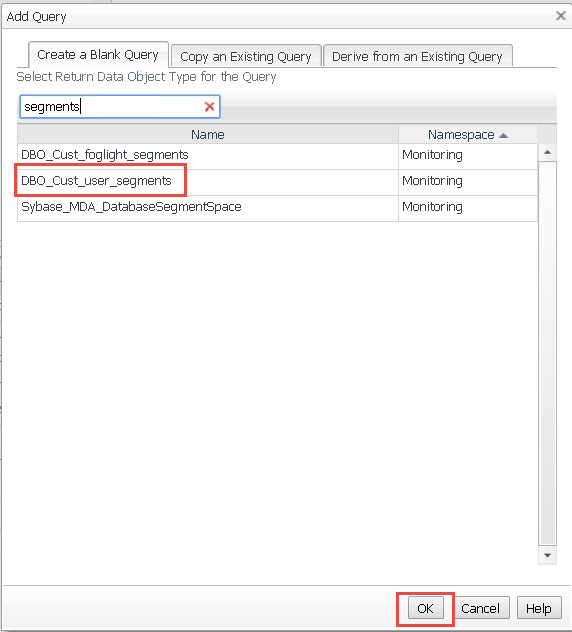
Task: Click the vertical scrollbar track
Action: click(547, 353)
